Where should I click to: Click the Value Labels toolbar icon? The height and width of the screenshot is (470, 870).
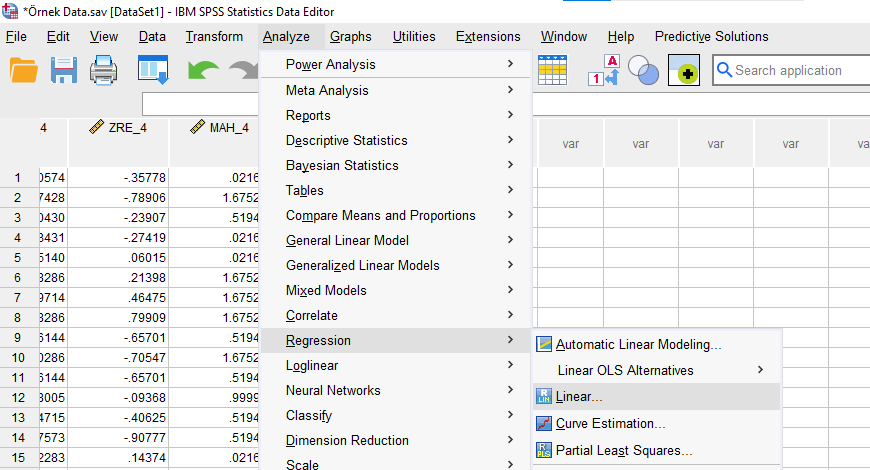(x=606, y=71)
